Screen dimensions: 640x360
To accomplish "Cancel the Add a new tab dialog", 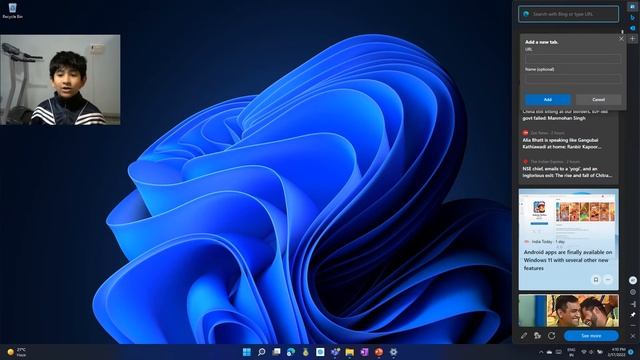I will (598, 100).
